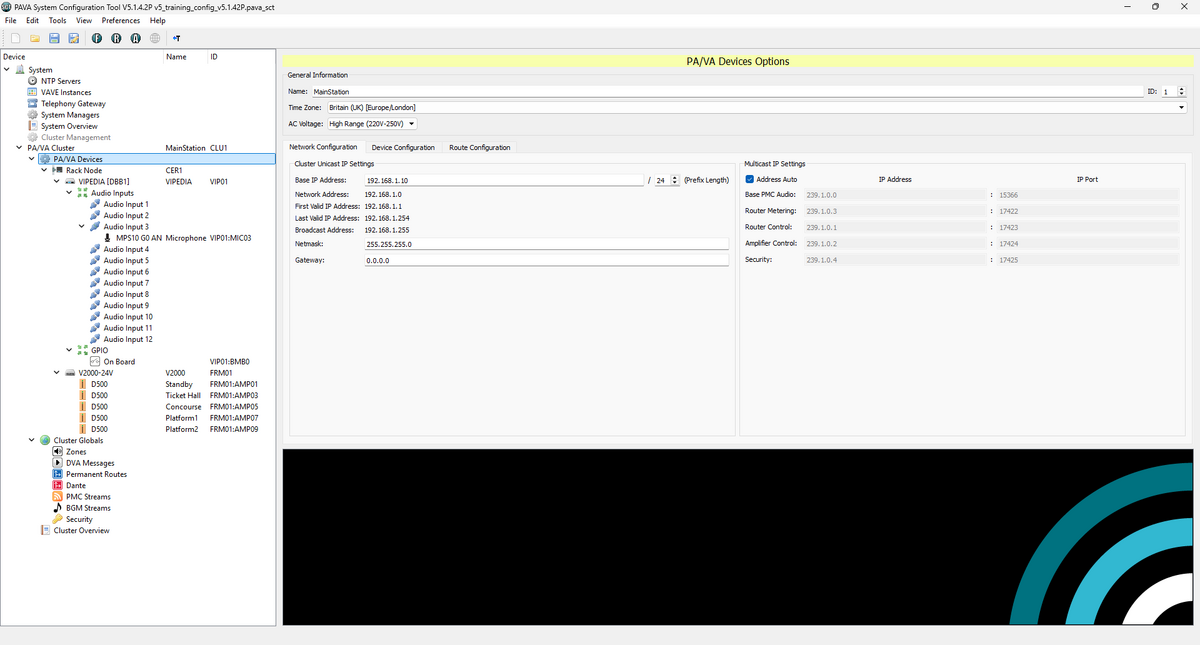The width and height of the screenshot is (1200, 645).
Task: Collapse the System tree node
Action: [x=7, y=70]
